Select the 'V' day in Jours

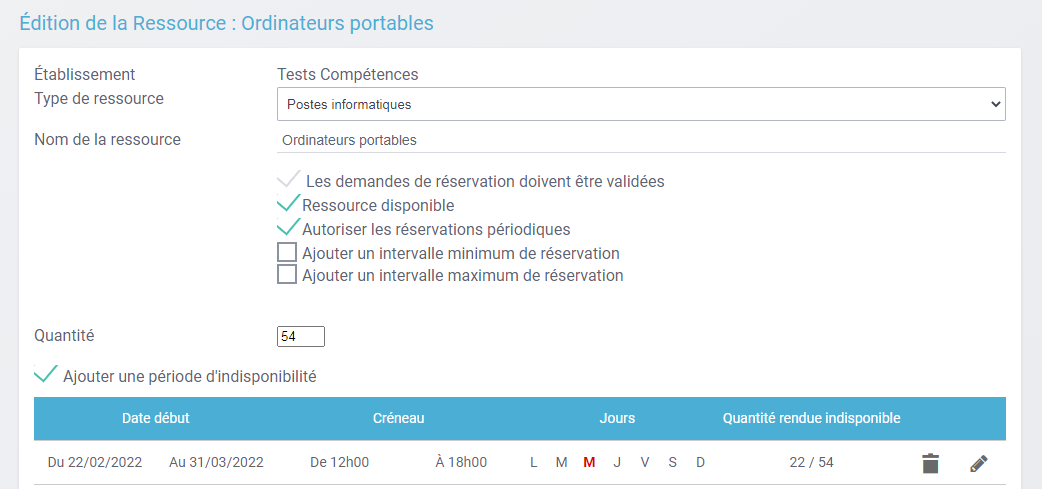click(x=645, y=462)
